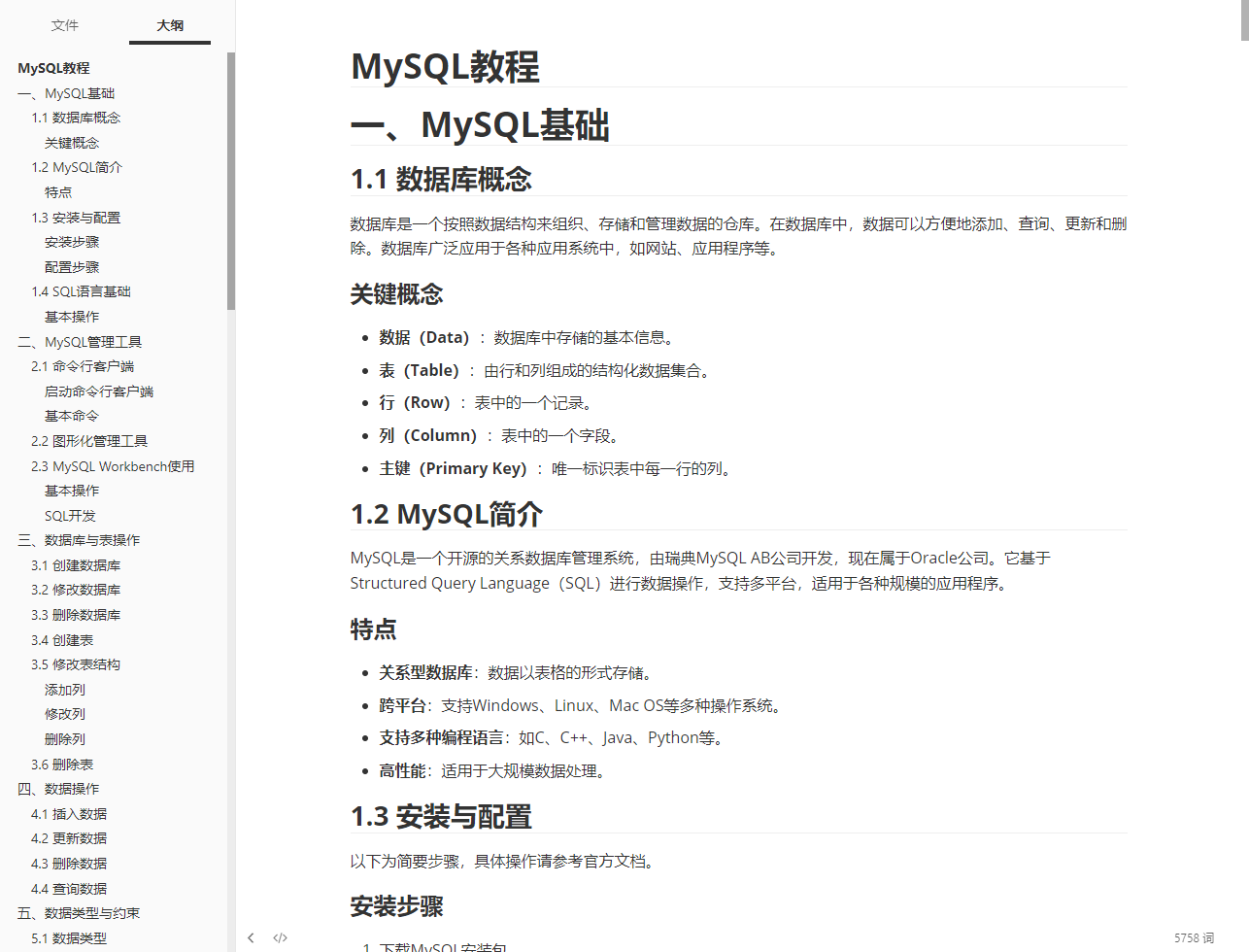Click the 关系型数据库 bullet item
Image resolution: width=1249 pixels, height=952 pixels.
(518, 672)
